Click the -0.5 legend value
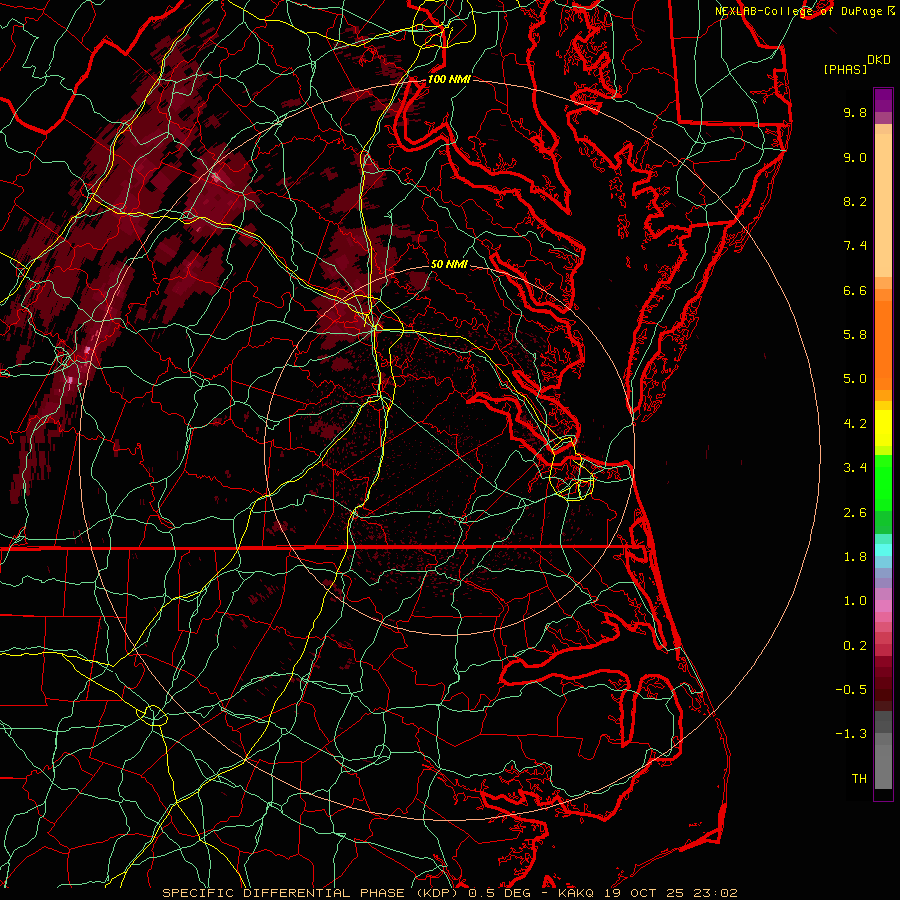Screen dimensions: 900x900 pos(851,690)
